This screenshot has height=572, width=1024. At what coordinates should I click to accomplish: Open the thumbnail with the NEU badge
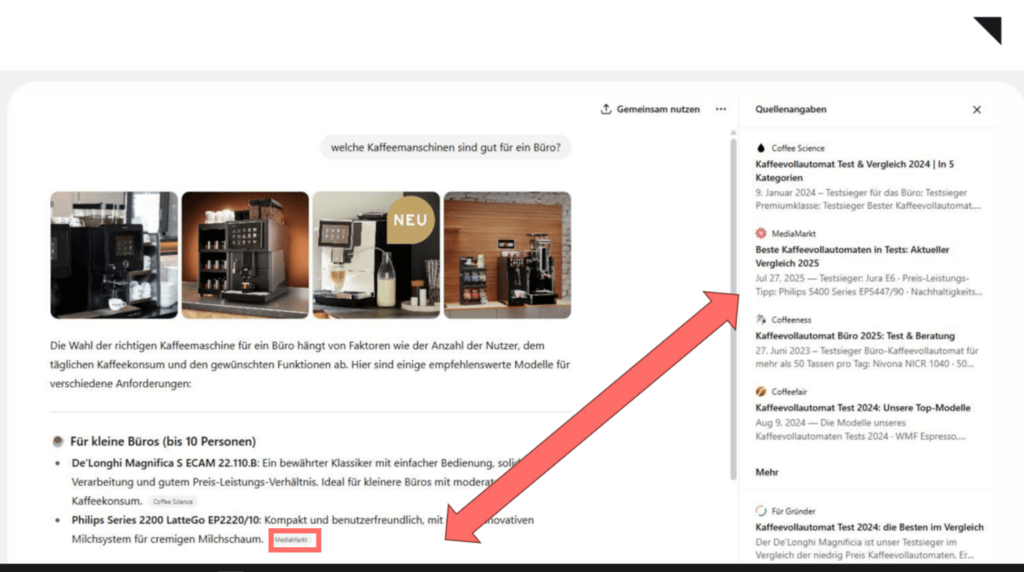[376, 255]
